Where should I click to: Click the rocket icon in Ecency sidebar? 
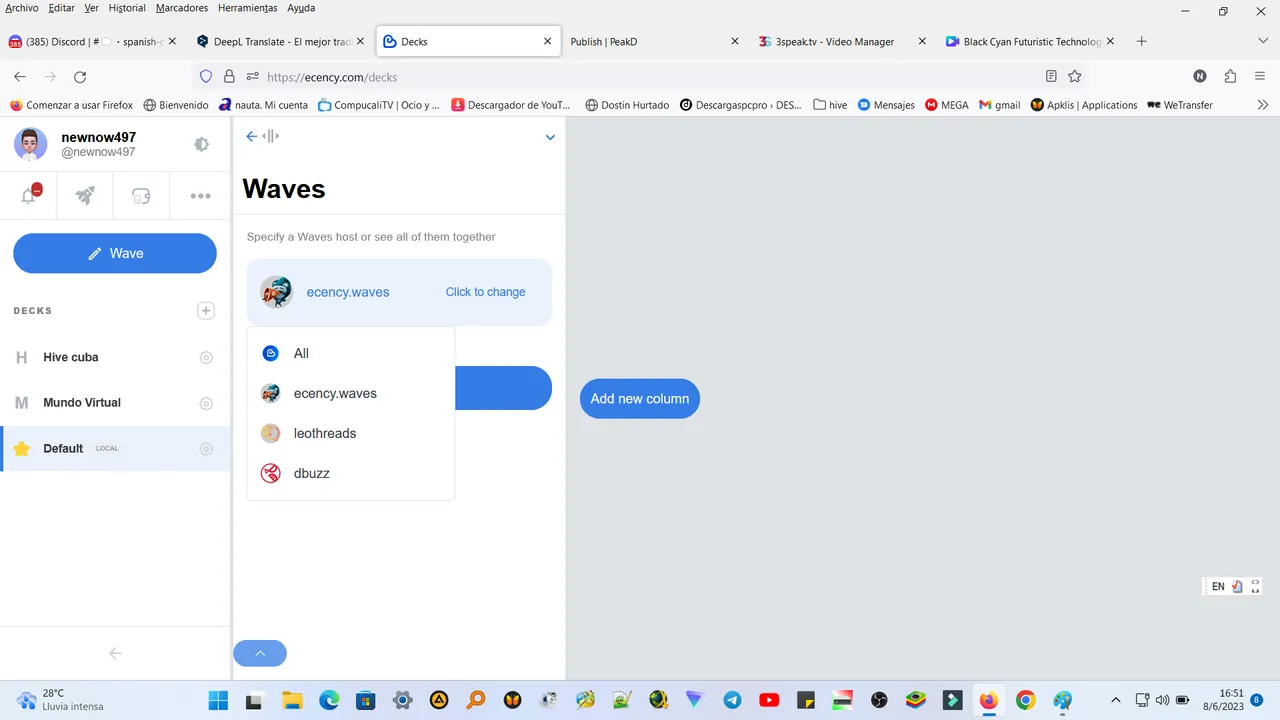pos(85,196)
